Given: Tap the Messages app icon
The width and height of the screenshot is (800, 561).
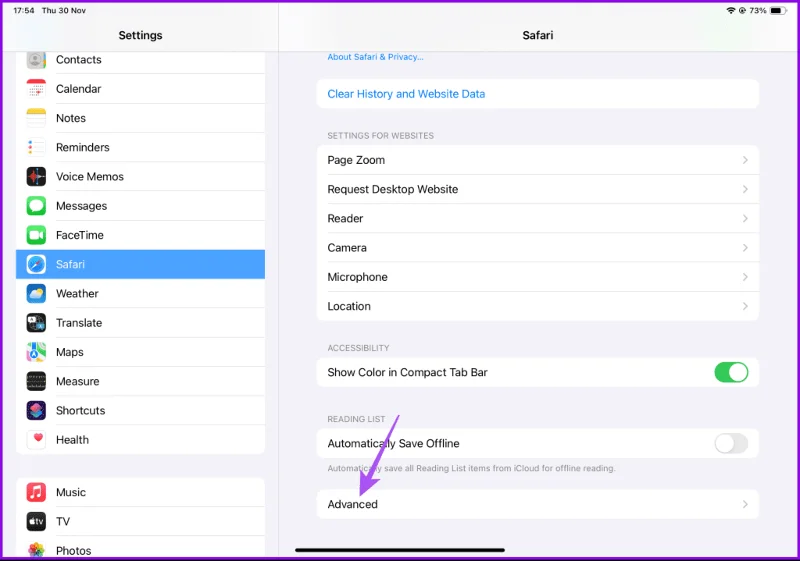Looking at the screenshot, I should (x=36, y=206).
